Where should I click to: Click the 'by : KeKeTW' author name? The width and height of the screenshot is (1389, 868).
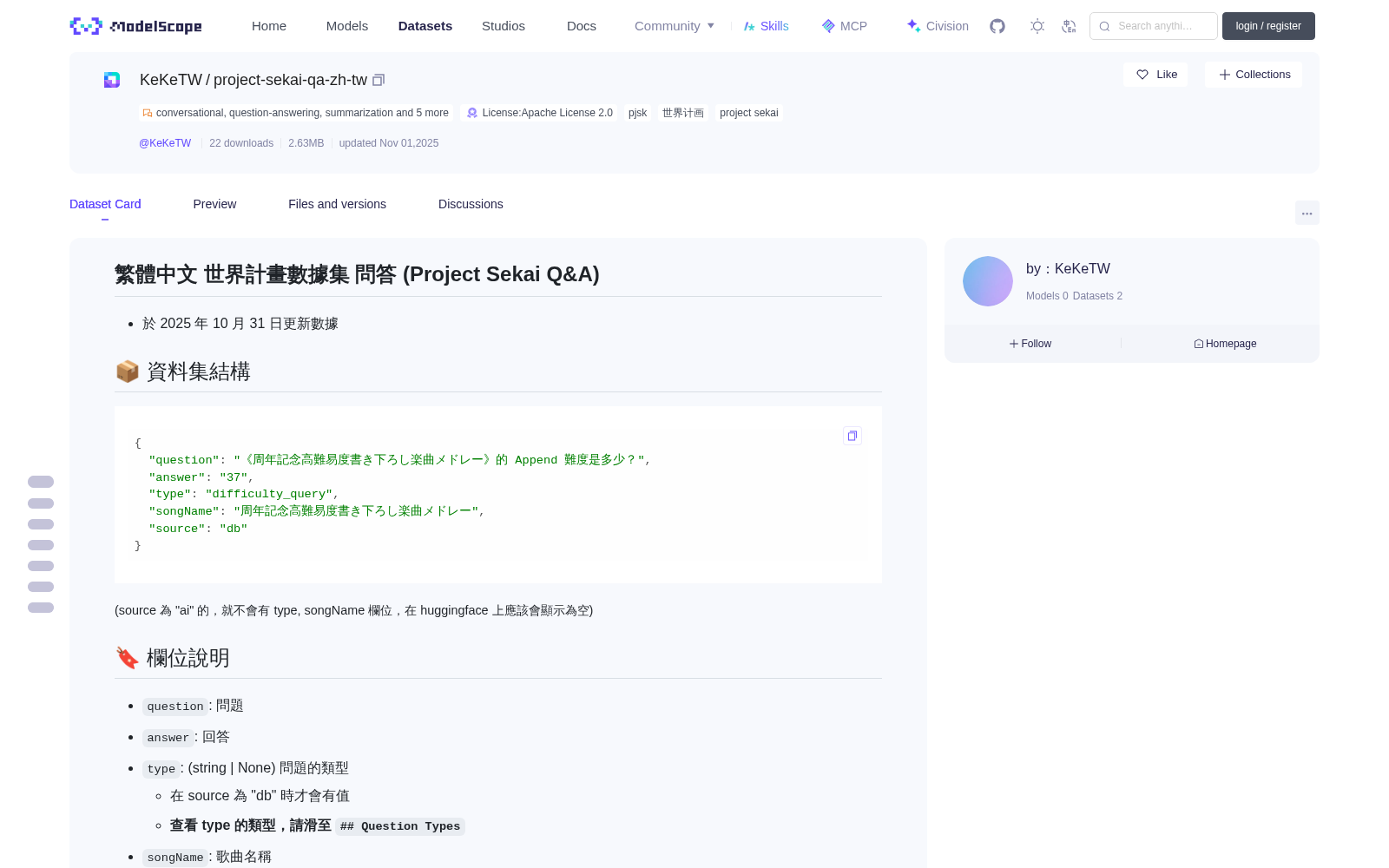pyautogui.click(x=1068, y=269)
